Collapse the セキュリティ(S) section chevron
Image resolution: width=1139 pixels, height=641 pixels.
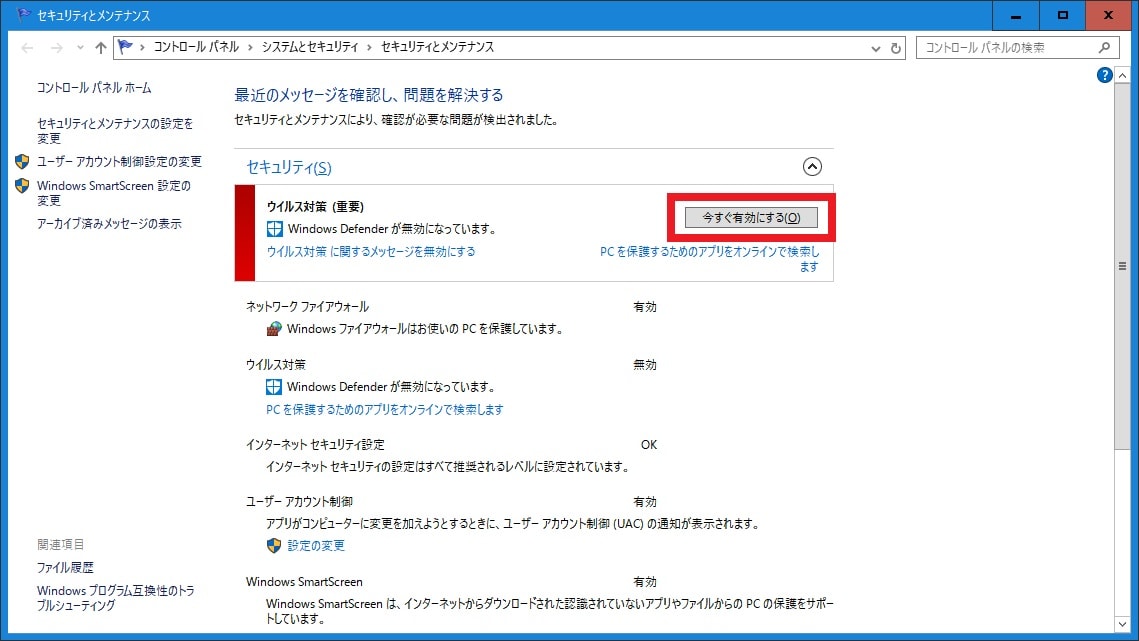812,166
